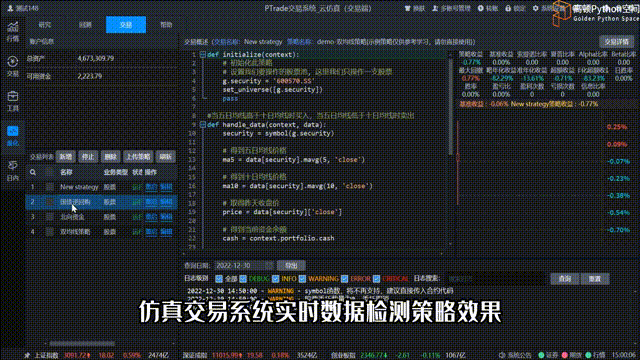Click 编辑 edit link in 双均线策略 row
Viewport: 640px width, 360px height.
coord(166,231)
